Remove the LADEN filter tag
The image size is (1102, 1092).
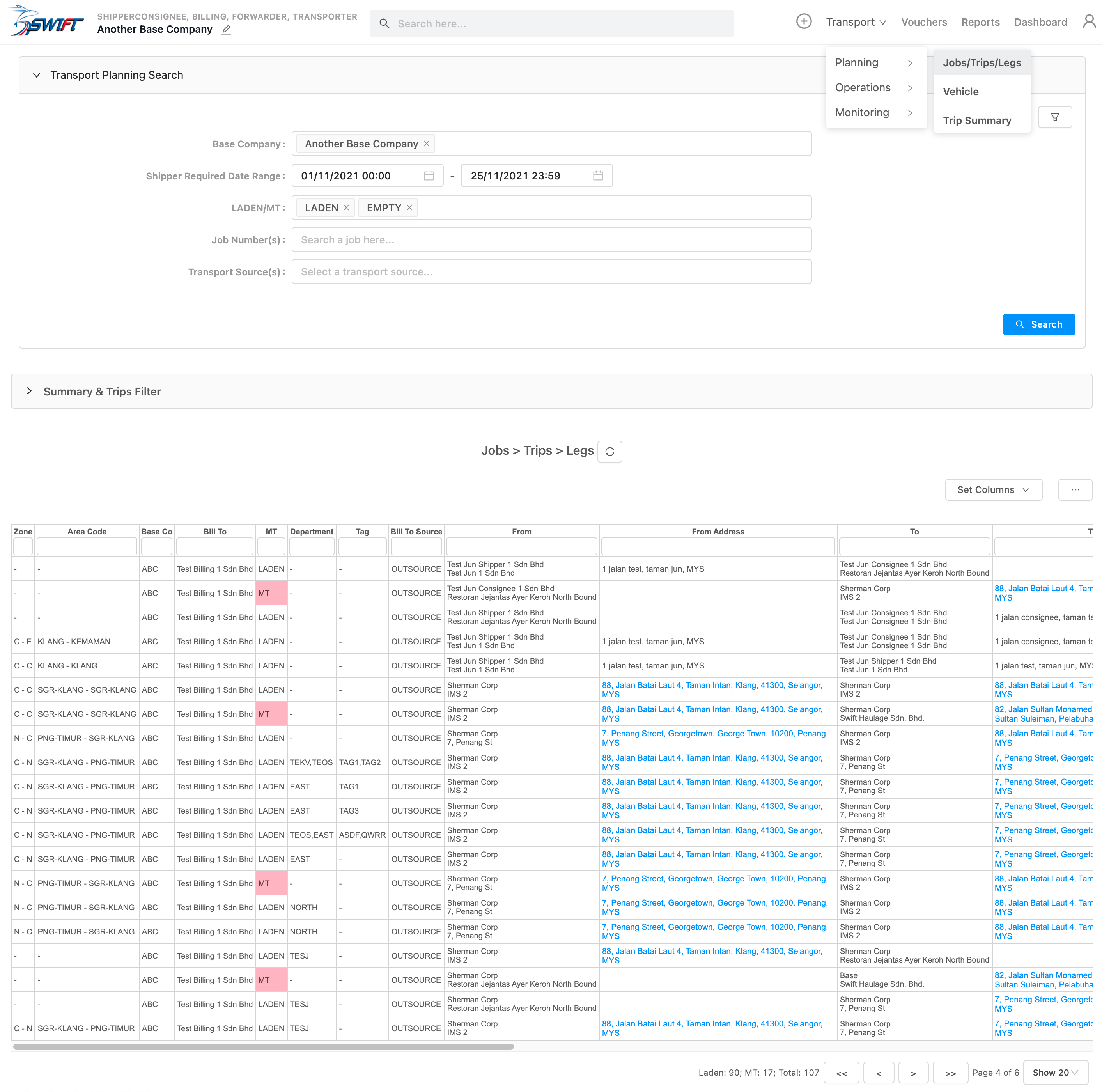346,207
